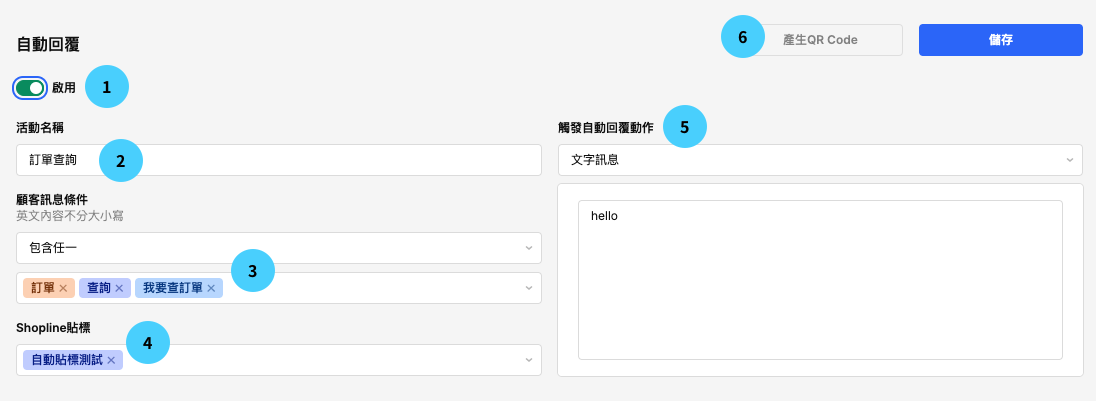Click numbered marker 6 beside QR Code

[x=742, y=37]
